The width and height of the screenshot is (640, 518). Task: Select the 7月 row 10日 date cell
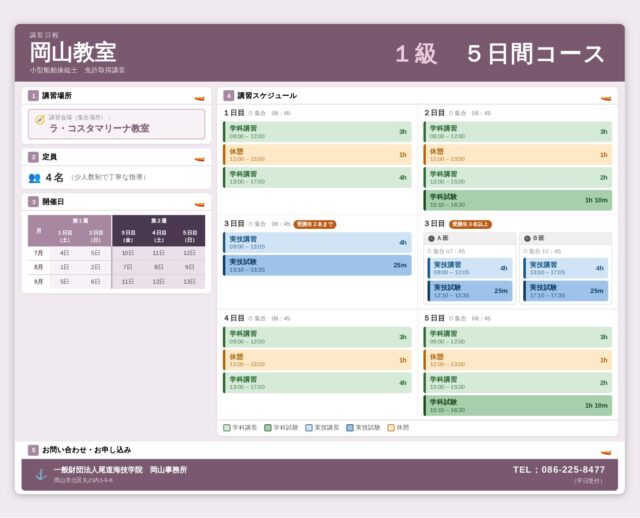point(128,253)
